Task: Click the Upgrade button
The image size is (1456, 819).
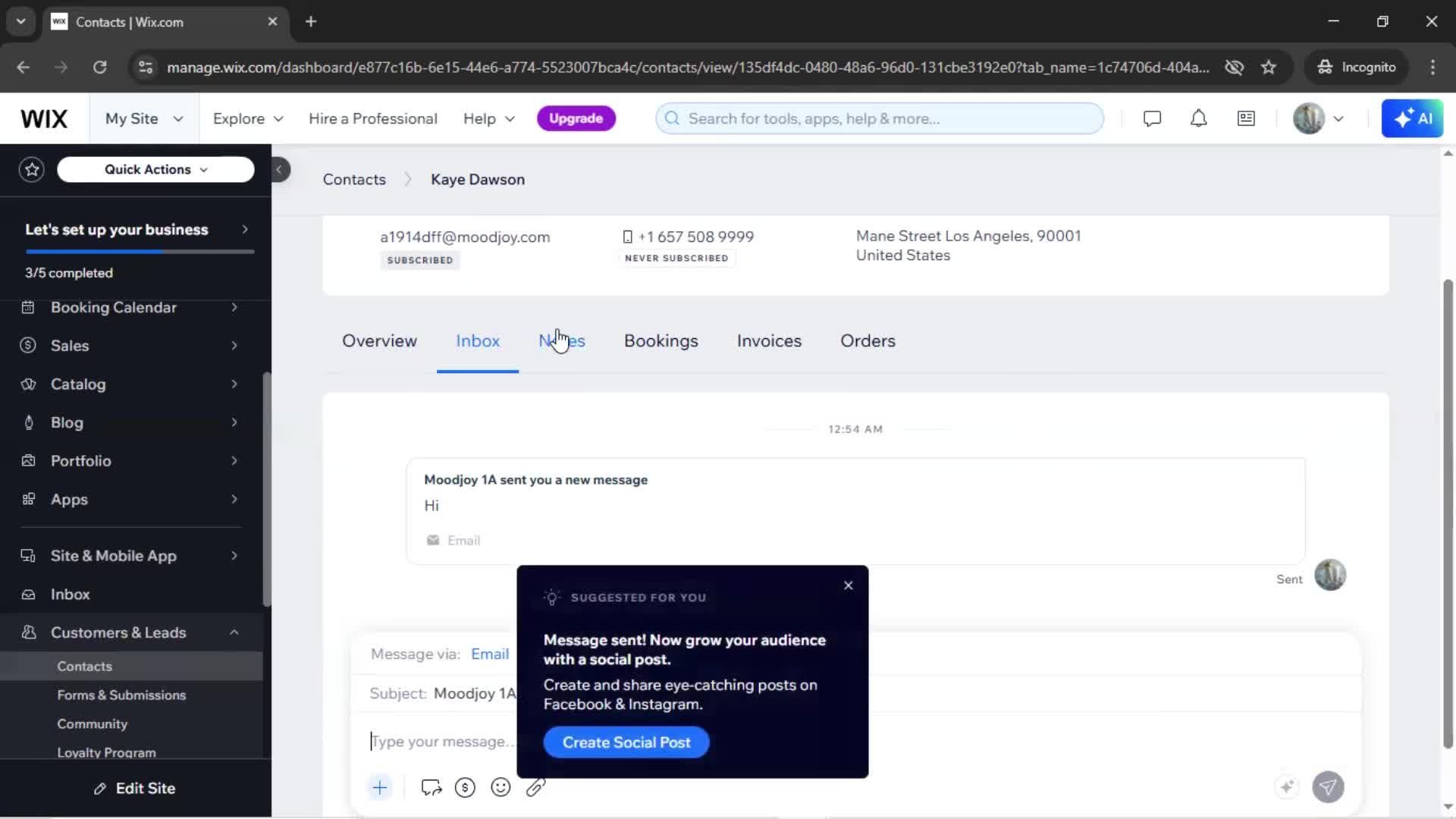Action: (x=576, y=118)
